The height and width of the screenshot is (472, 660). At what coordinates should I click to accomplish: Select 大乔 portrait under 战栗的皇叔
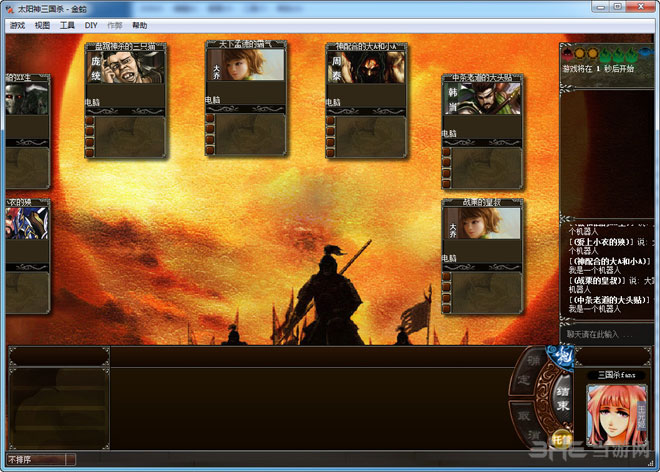[482, 223]
